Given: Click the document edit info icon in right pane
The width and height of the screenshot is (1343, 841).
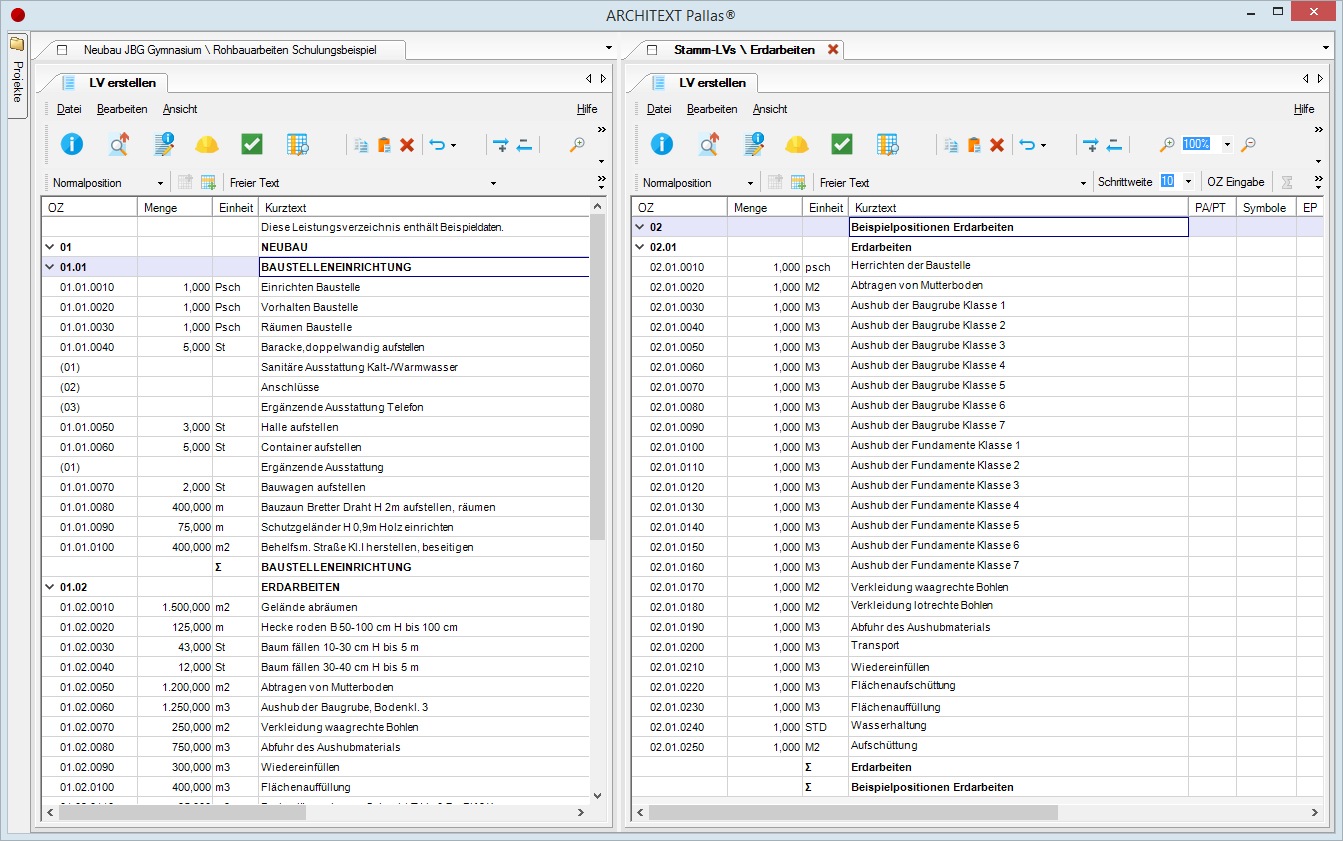Looking at the screenshot, I should pyautogui.click(x=754, y=145).
